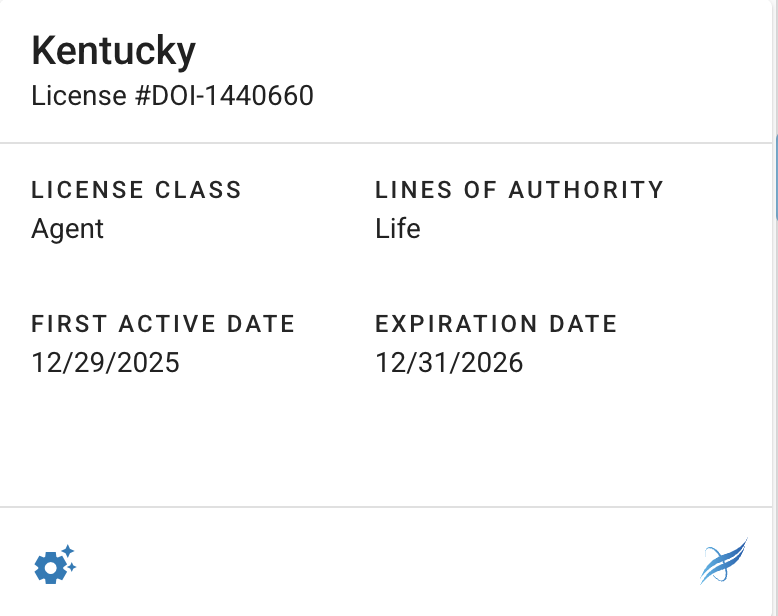Screen dimensions: 778x616
Task: Select the Agent license class value
Action: coord(68,229)
